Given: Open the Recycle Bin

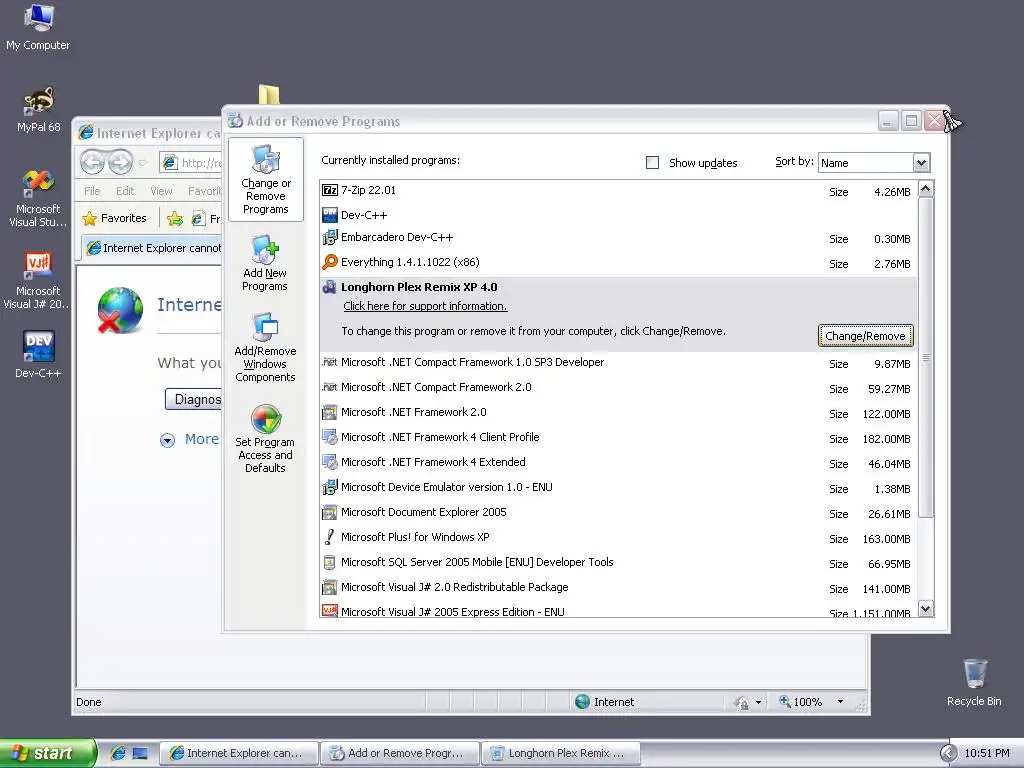Looking at the screenshot, I should (x=974, y=682).
